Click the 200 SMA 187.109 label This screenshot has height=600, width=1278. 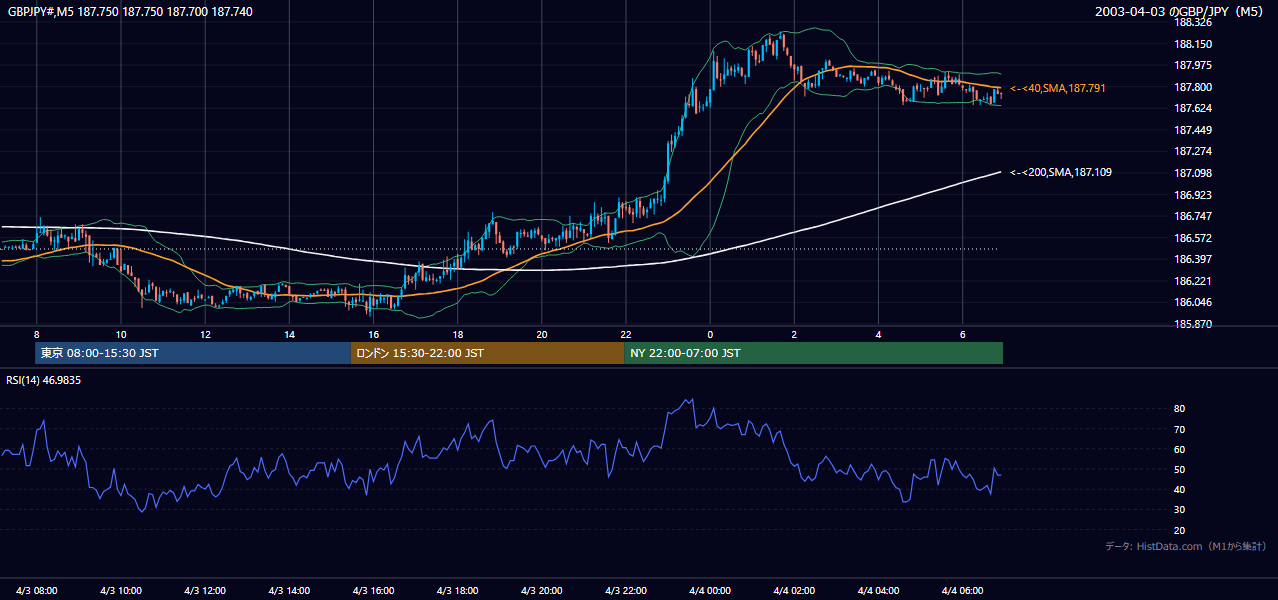point(1061,172)
